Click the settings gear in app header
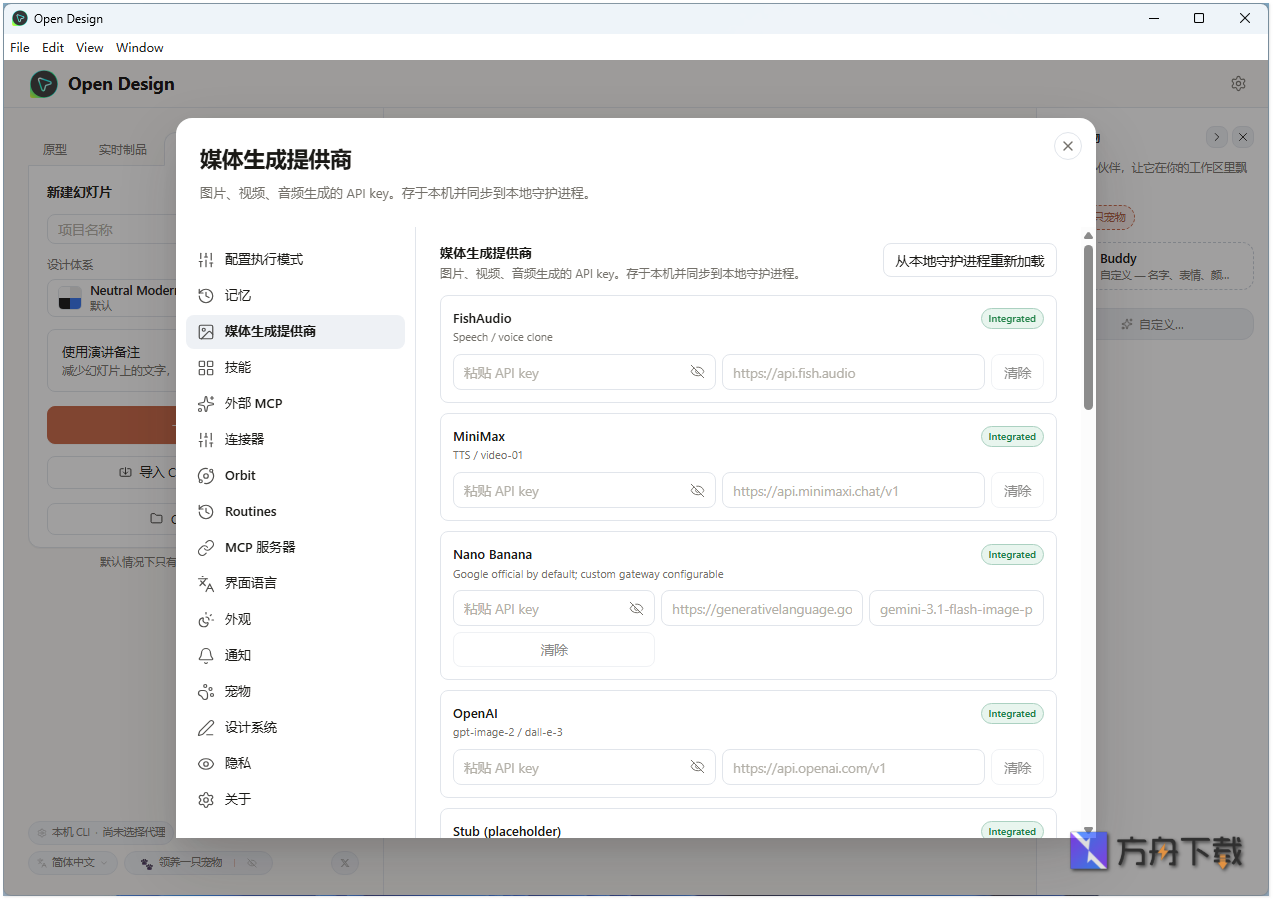This screenshot has height=900, width=1273. pyautogui.click(x=1238, y=84)
